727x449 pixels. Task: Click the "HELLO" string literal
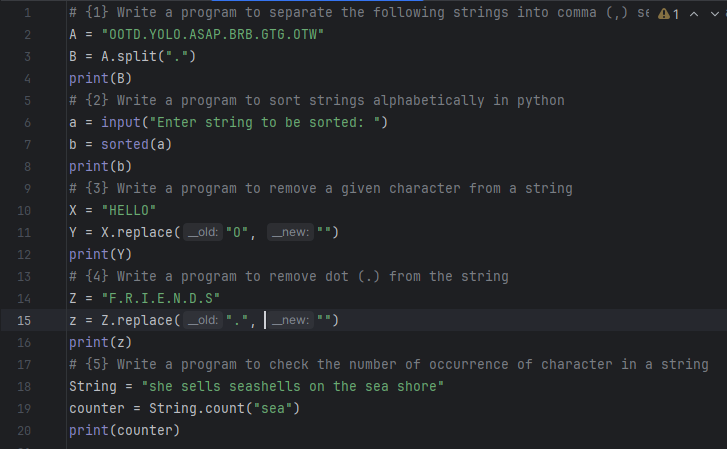(x=128, y=210)
